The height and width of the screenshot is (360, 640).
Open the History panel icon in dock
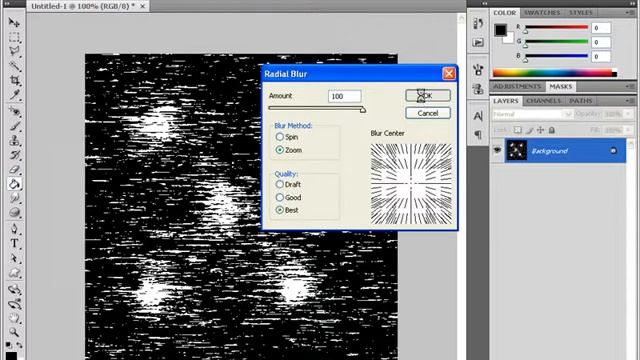click(x=478, y=23)
